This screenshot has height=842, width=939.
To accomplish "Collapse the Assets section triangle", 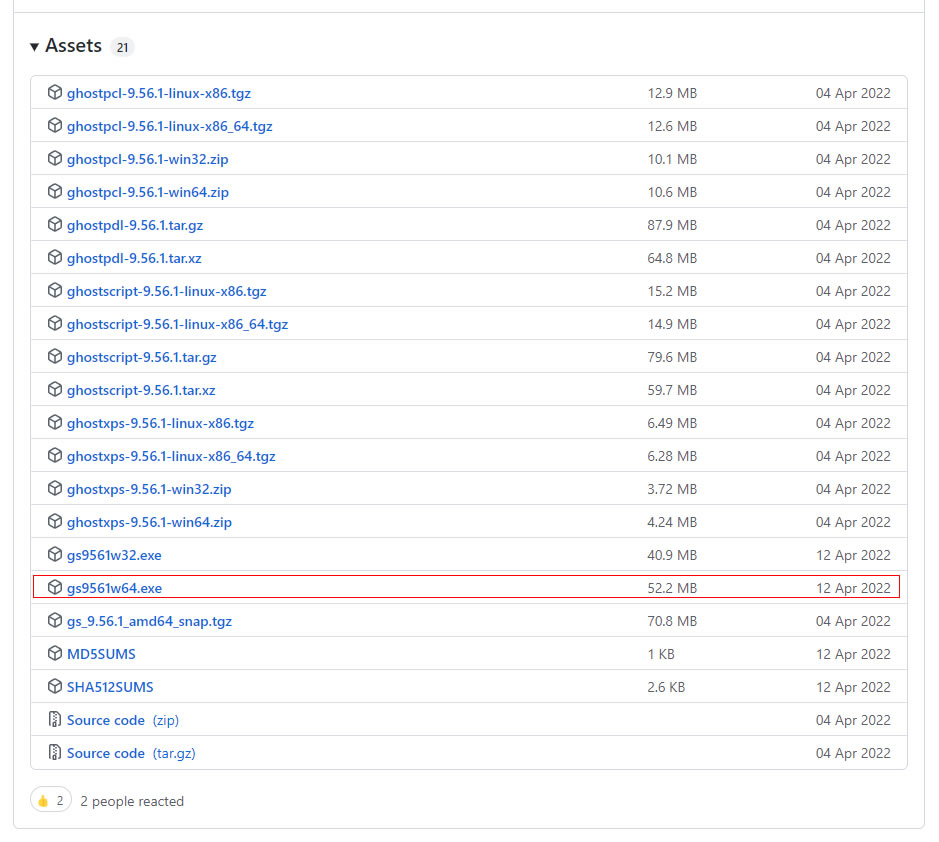I will pos(35,47).
